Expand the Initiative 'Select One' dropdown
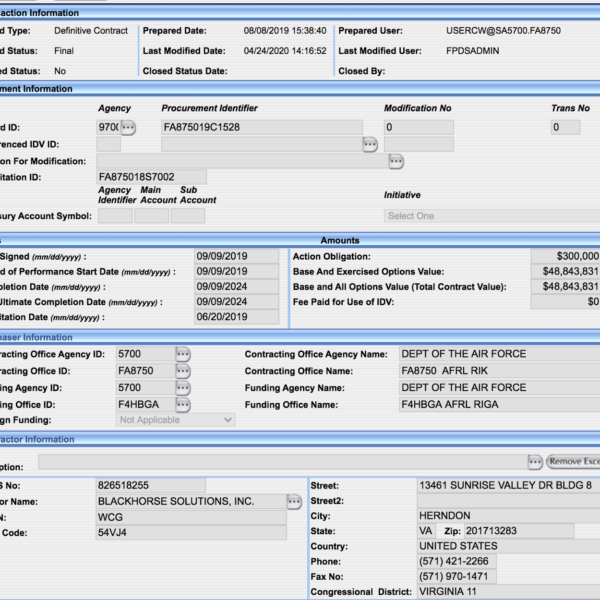Image resolution: width=600 pixels, height=600 pixels. tap(490, 215)
